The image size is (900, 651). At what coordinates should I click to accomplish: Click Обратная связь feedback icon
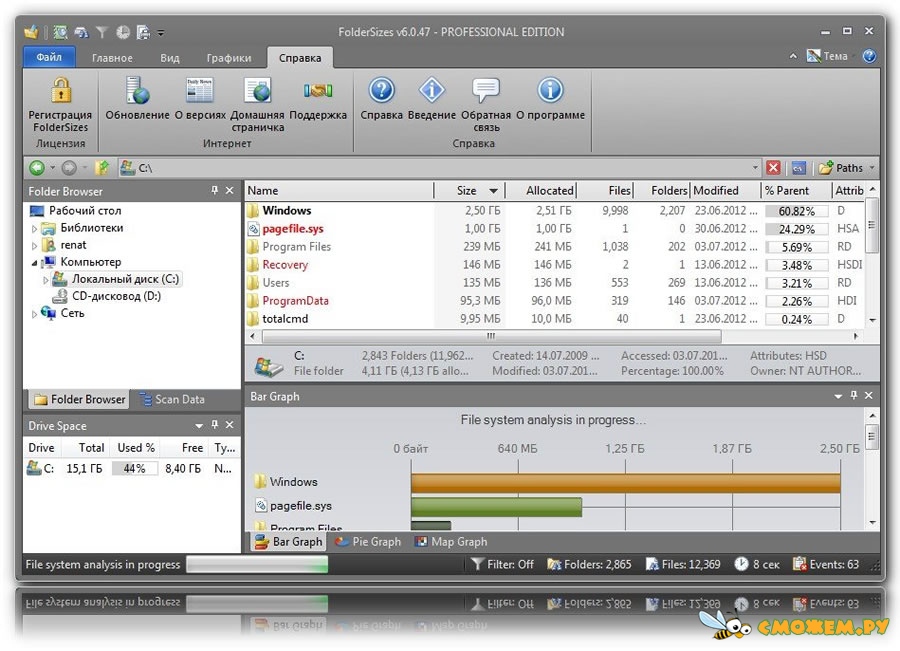[x=486, y=90]
